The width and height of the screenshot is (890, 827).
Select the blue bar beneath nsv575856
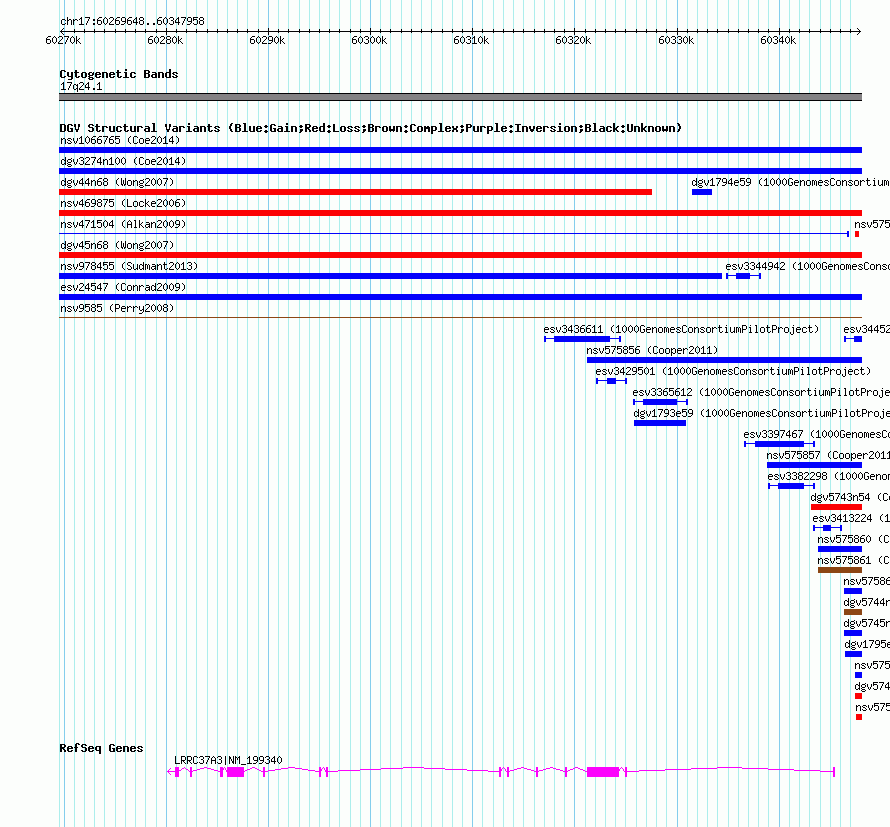pyautogui.click(x=724, y=360)
